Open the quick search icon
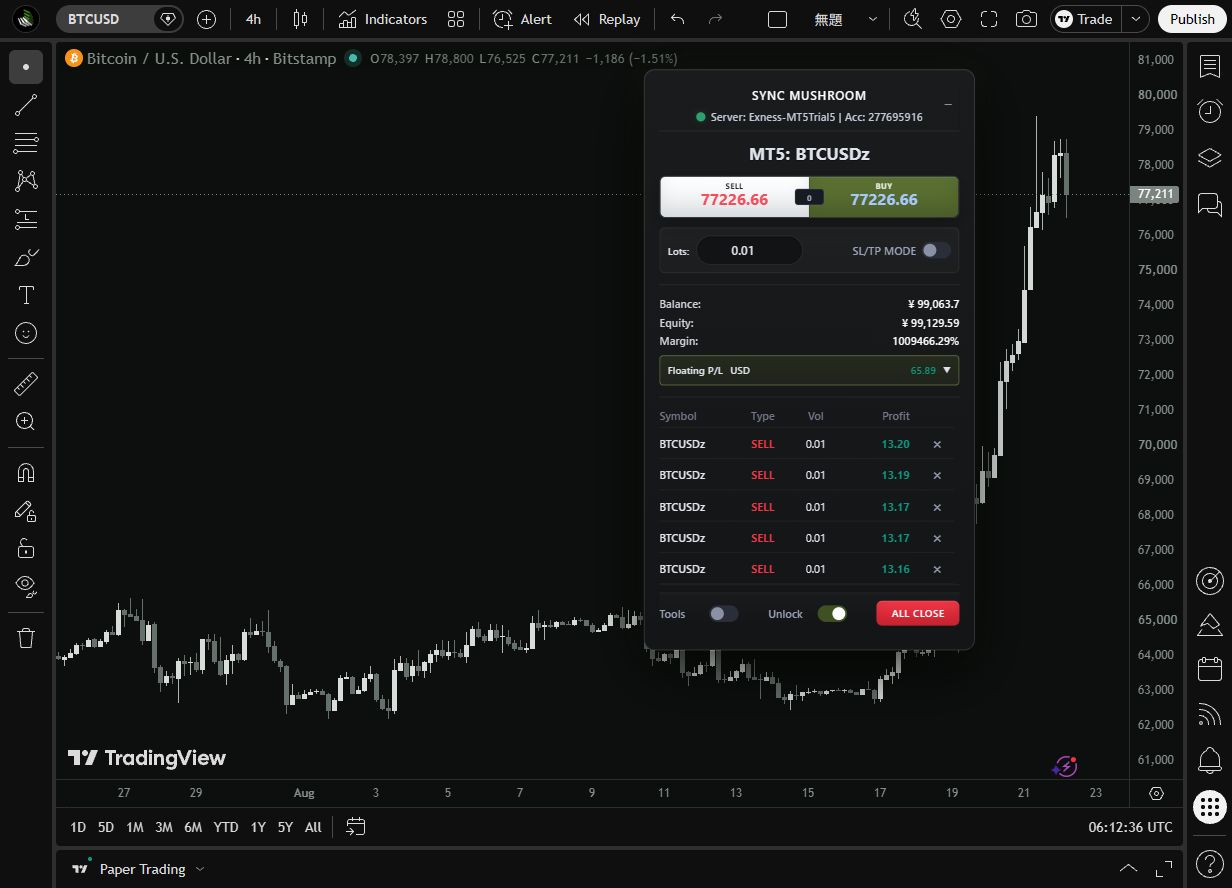Screen dimensions: 1232x888 [912, 19]
